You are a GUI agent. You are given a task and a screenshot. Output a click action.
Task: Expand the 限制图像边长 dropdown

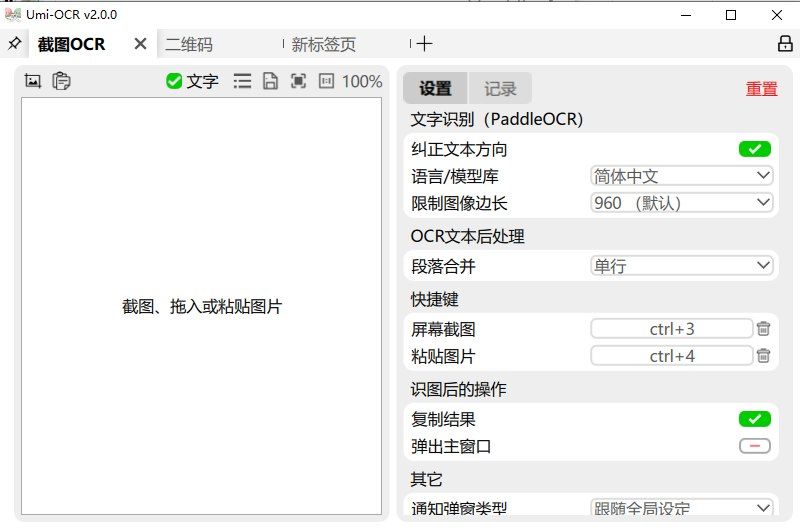click(x=681, y=203)
